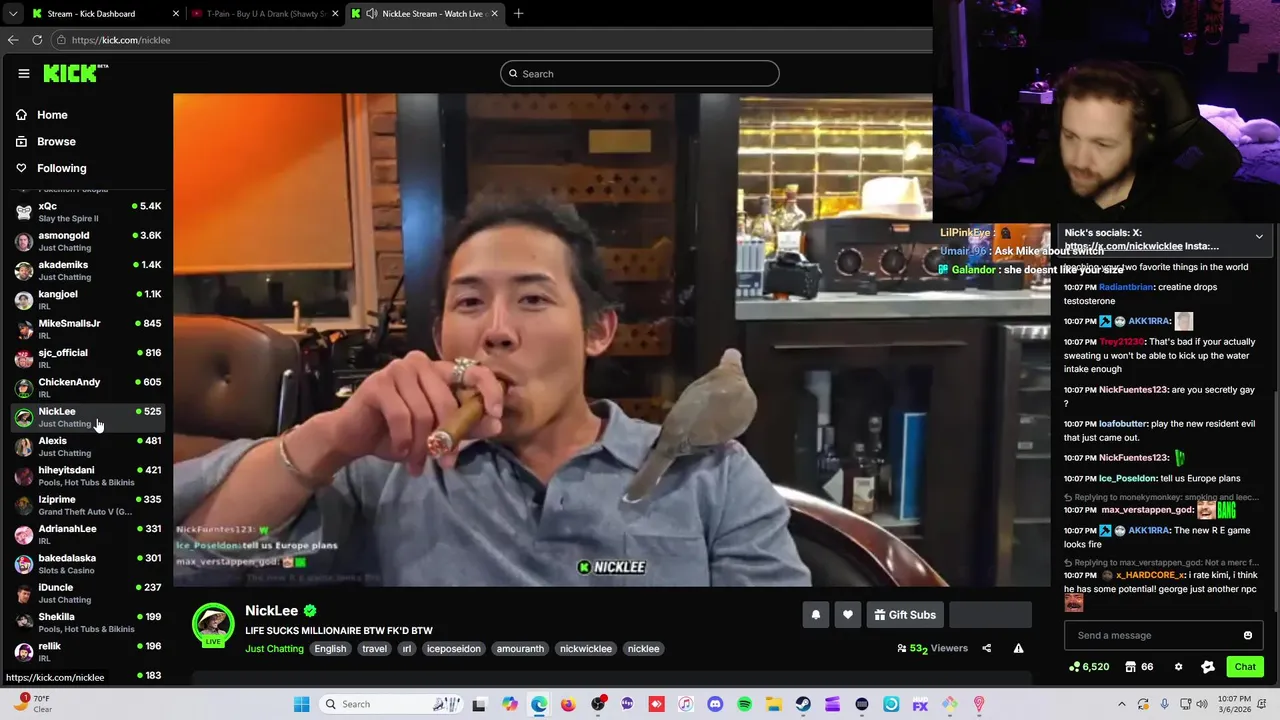Open iDuncle channel in sidebar
Screen dimensions: 1280x720
click(88, 593)
